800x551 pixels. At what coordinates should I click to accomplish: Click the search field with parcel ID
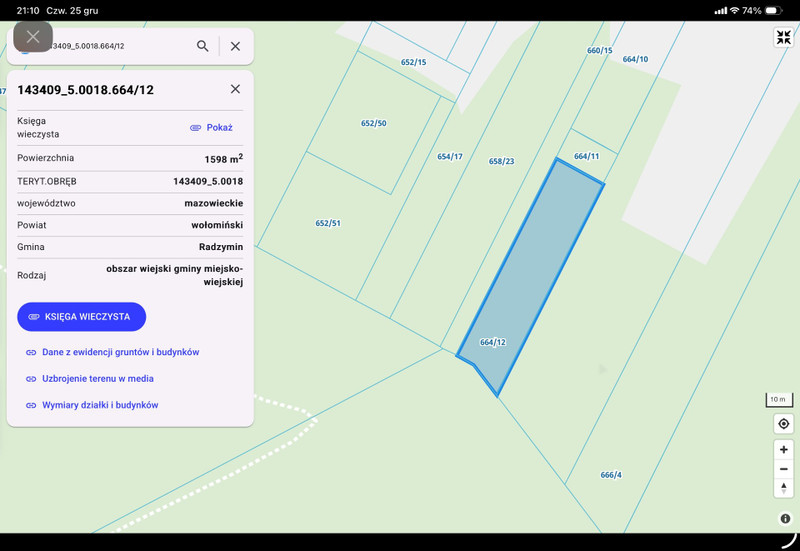[110, 46]
